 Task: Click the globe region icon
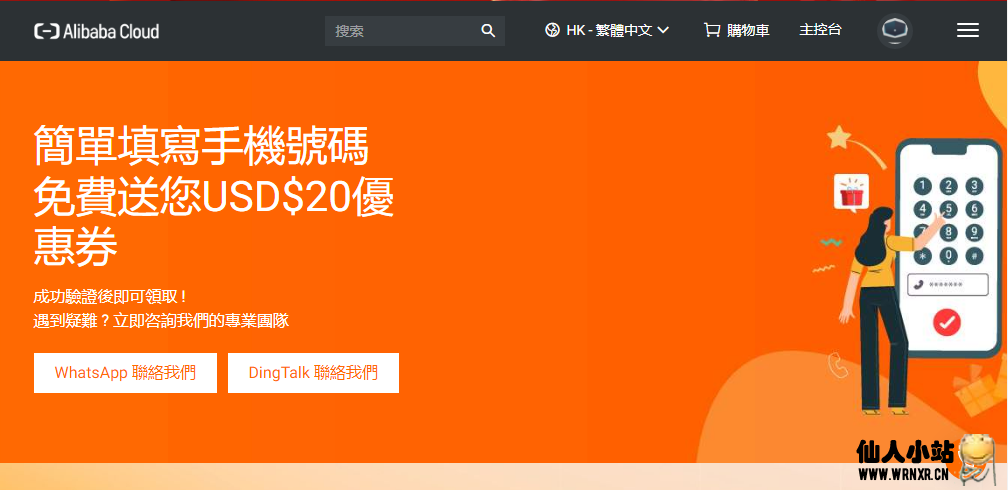click(552, 30)
